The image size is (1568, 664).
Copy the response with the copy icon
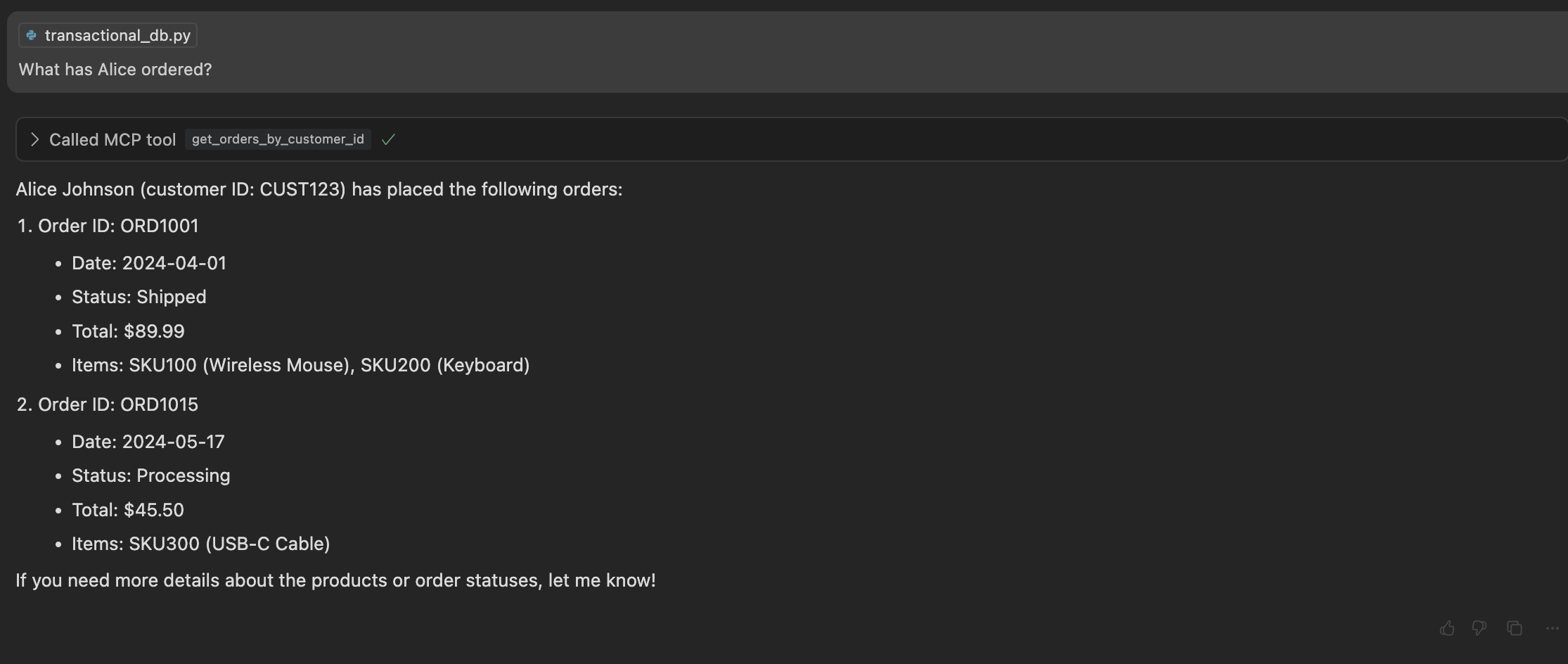point(1515,628)
